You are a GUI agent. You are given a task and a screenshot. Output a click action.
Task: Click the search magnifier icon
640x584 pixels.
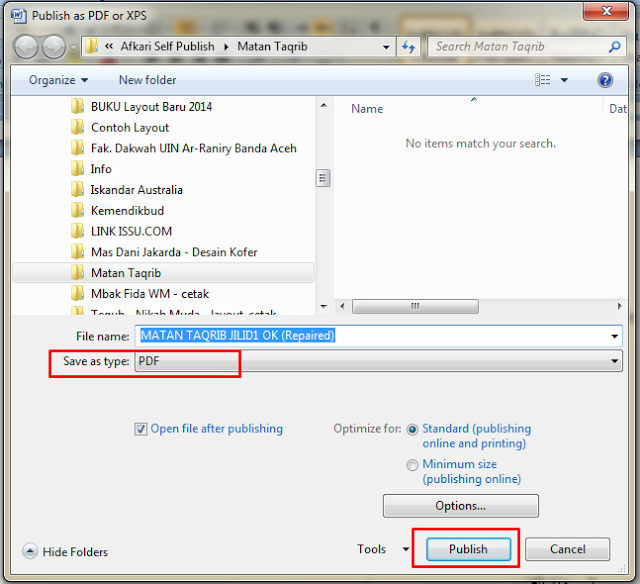click(x=615, y=47)
